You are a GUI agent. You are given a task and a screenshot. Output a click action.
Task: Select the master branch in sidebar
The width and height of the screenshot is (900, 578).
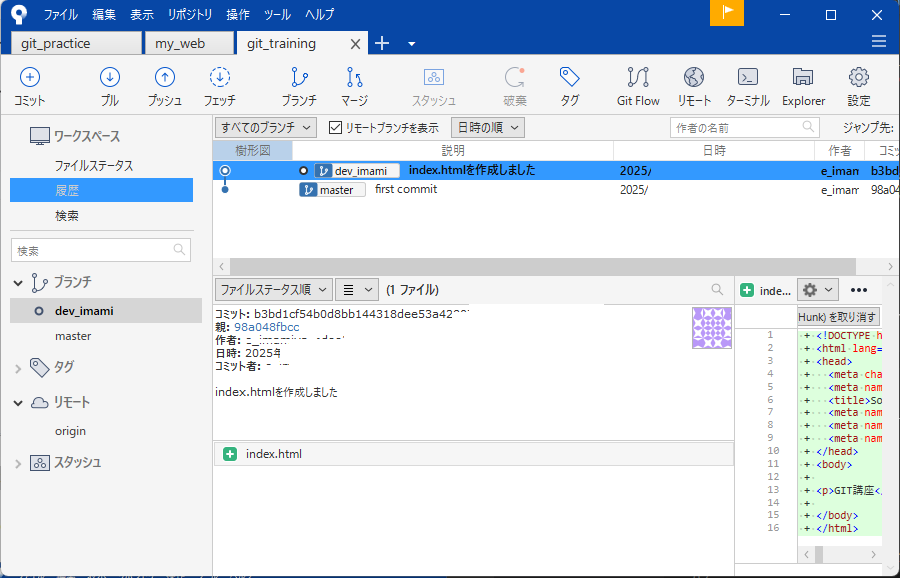coord(73,337)
